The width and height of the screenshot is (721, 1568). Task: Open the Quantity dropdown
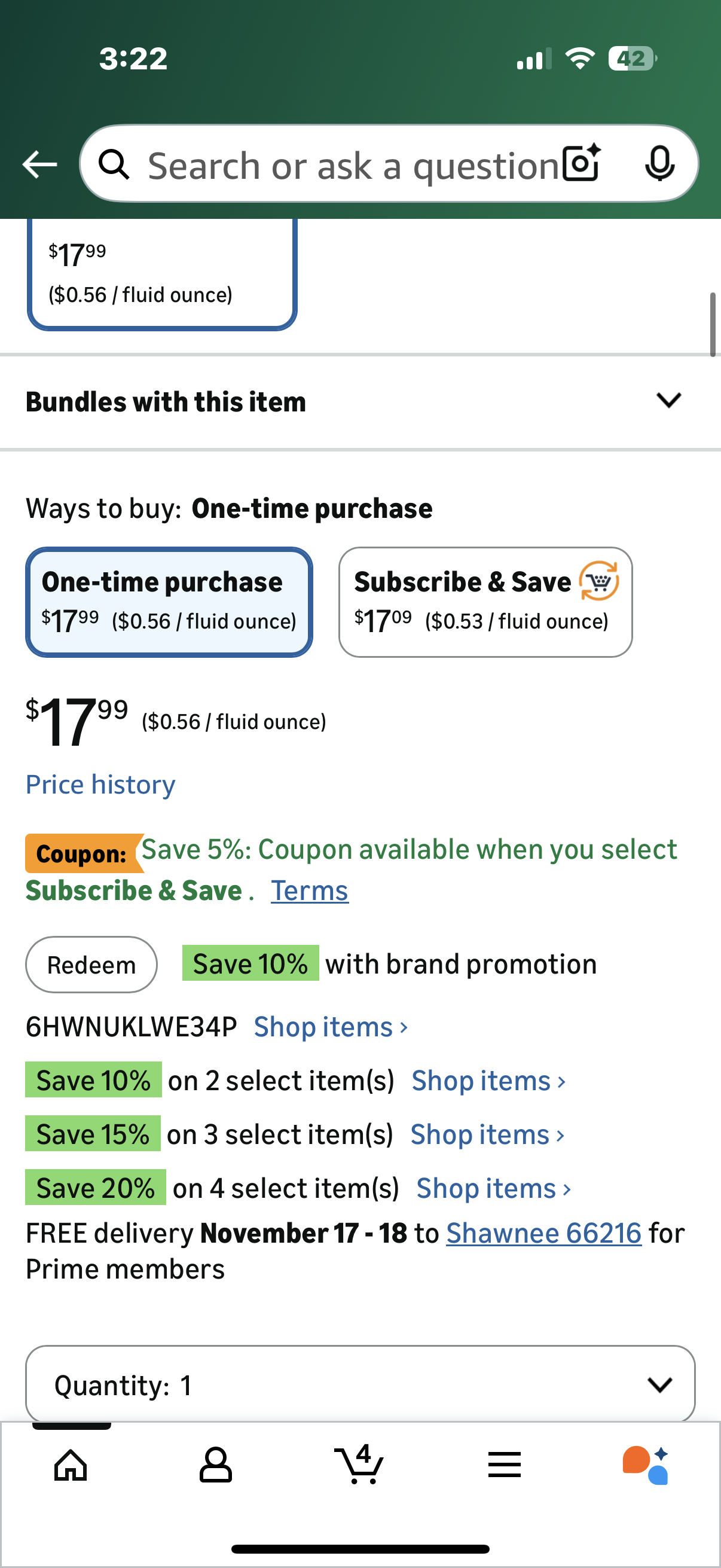(x=360, y=1385)
